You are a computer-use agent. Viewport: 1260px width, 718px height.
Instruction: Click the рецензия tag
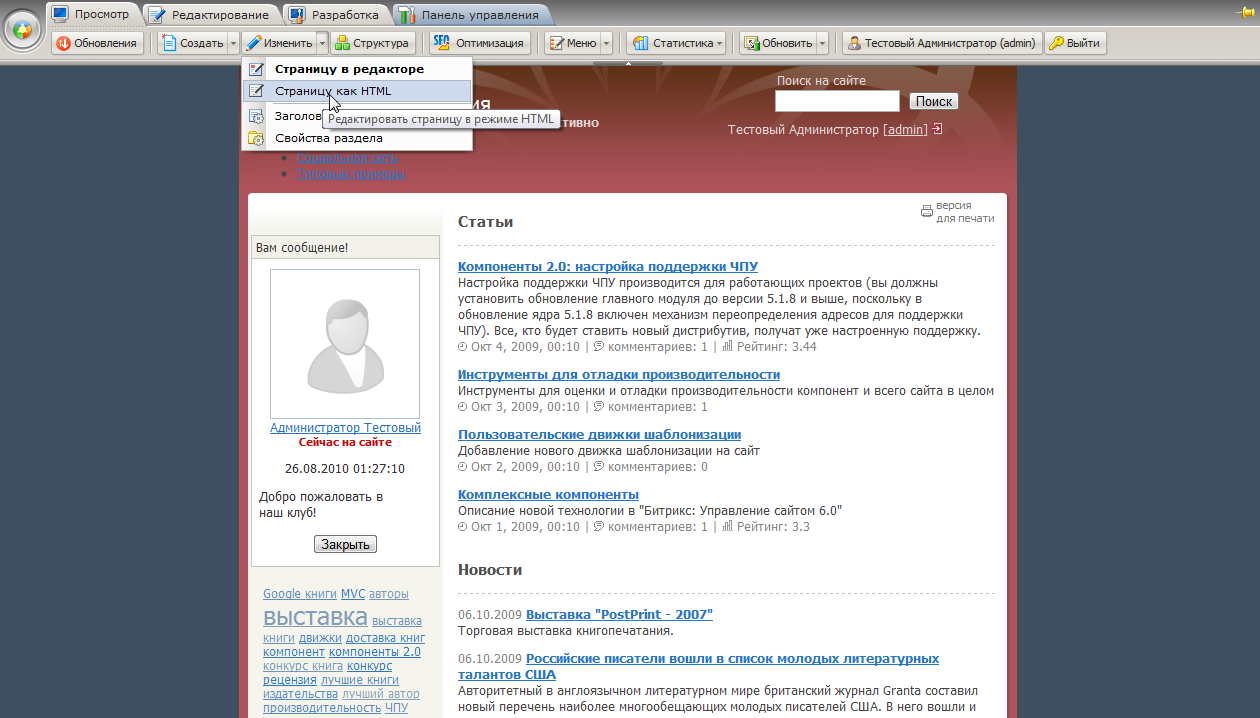pyautogui.click(x=290, y=680)
